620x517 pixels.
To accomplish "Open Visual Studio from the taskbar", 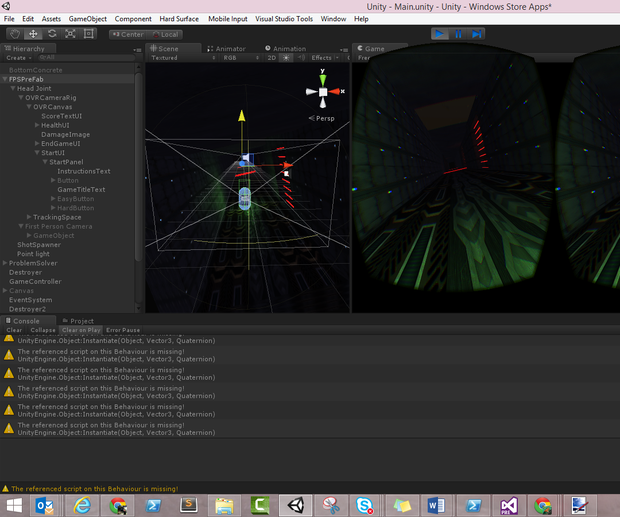I will 509,506.
